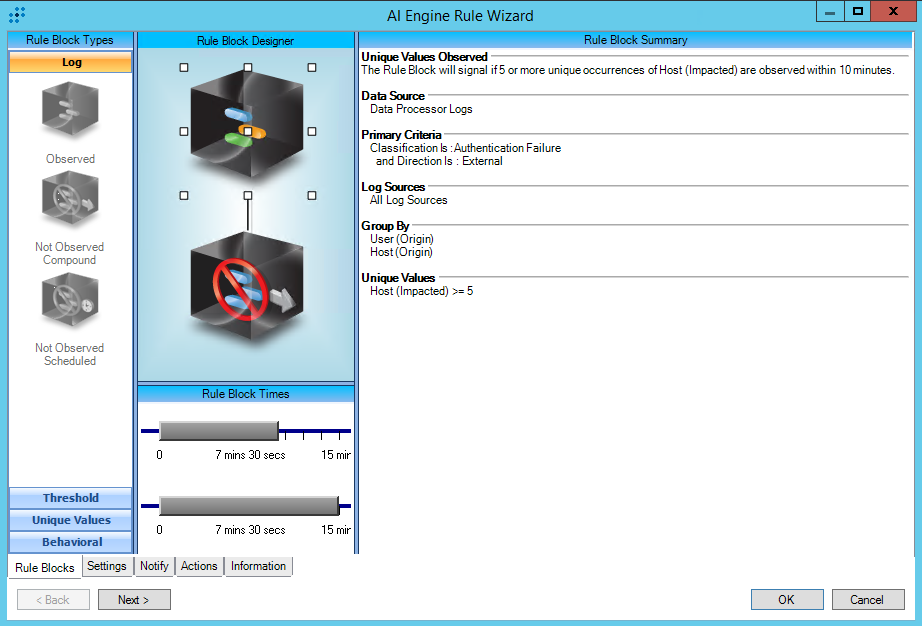This screenshot has width=922, height=626.
Task: Select the Not Observed Scheduled block icon
Action: click(70, 304)
